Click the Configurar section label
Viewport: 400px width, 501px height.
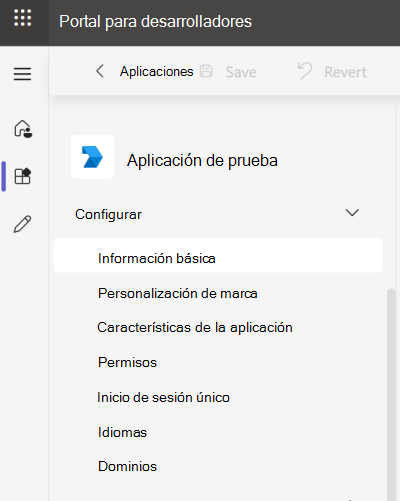[108, 214]
